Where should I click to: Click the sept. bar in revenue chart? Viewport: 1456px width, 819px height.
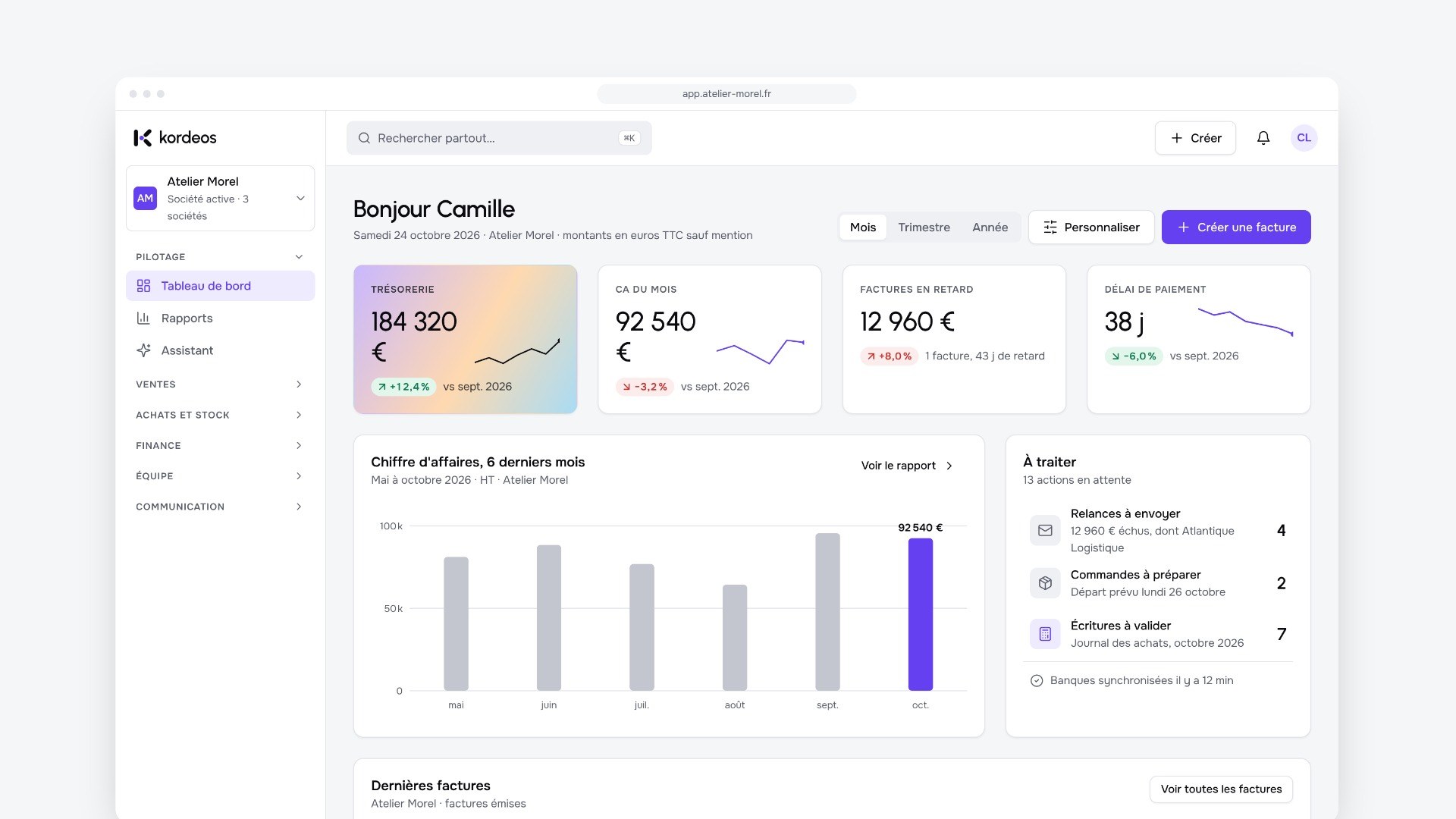point(827,612)
